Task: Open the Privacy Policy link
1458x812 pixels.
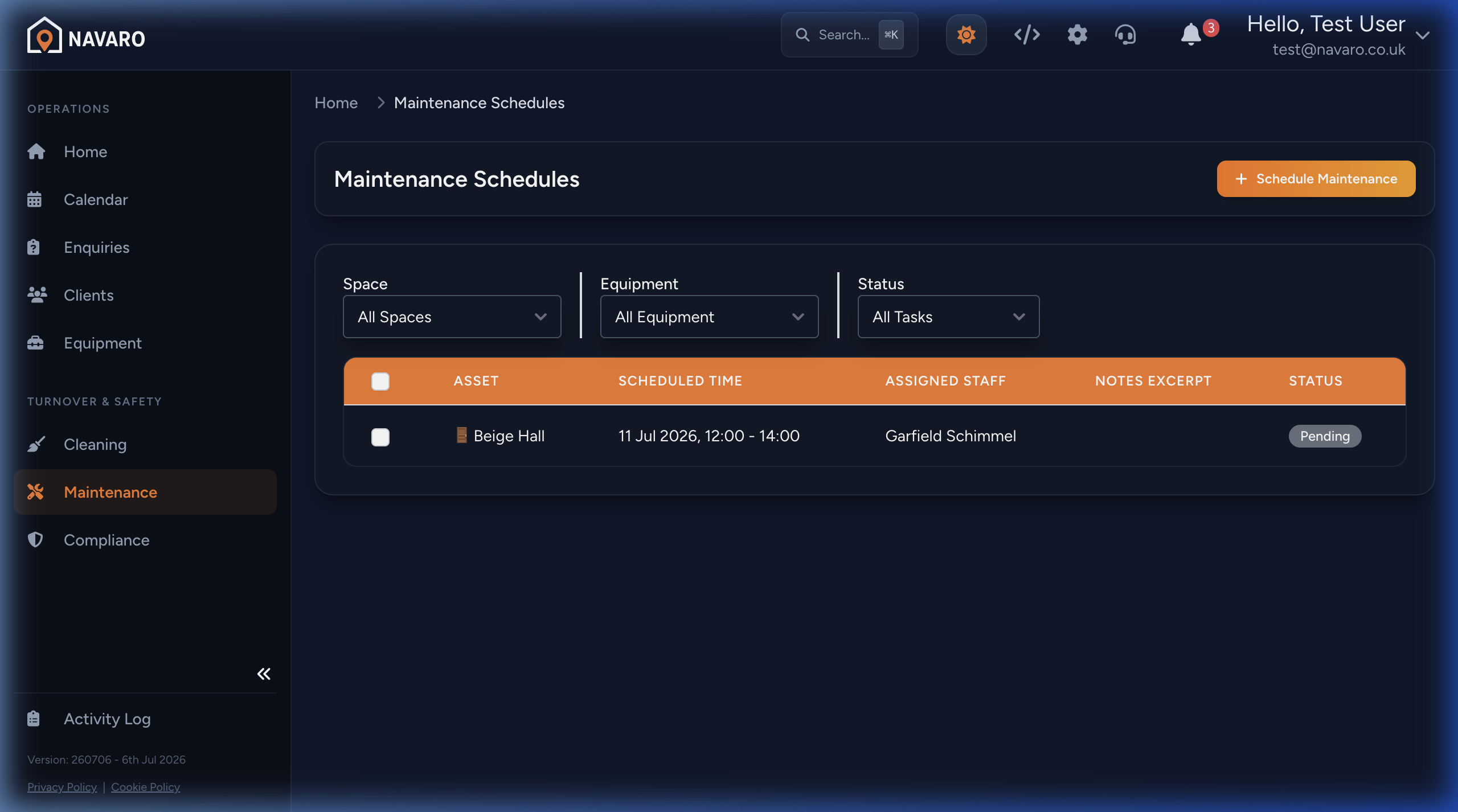Action: 62,787
